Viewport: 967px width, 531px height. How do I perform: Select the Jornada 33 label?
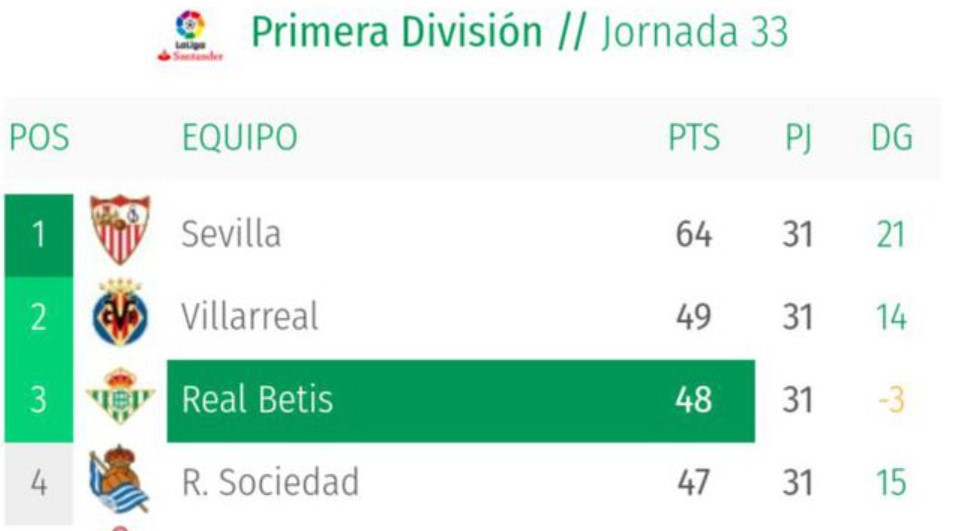coord(695,32)
